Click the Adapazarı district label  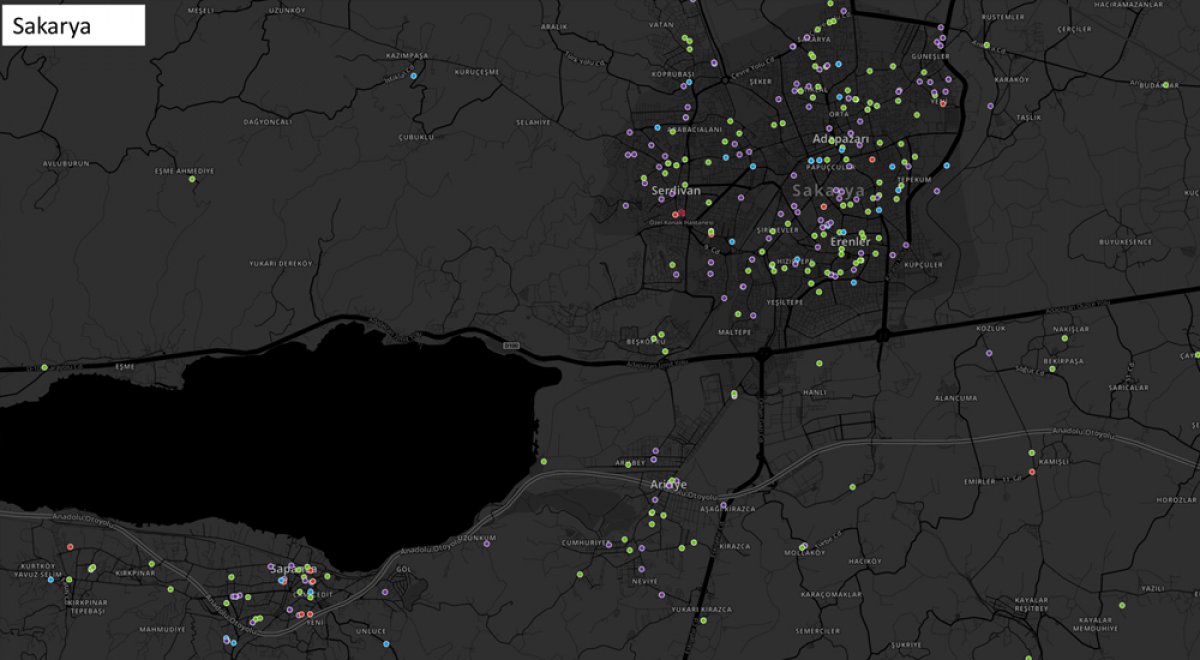pyautogui.click(x=841, y=138)
